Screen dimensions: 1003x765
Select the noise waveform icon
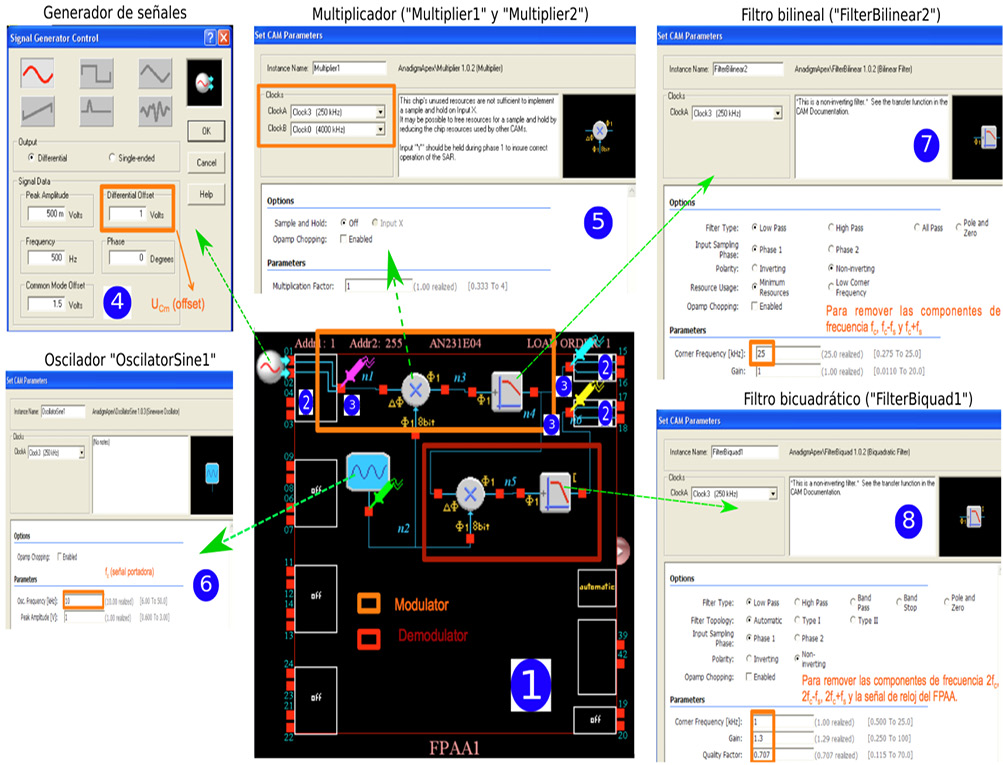[155, 111]
